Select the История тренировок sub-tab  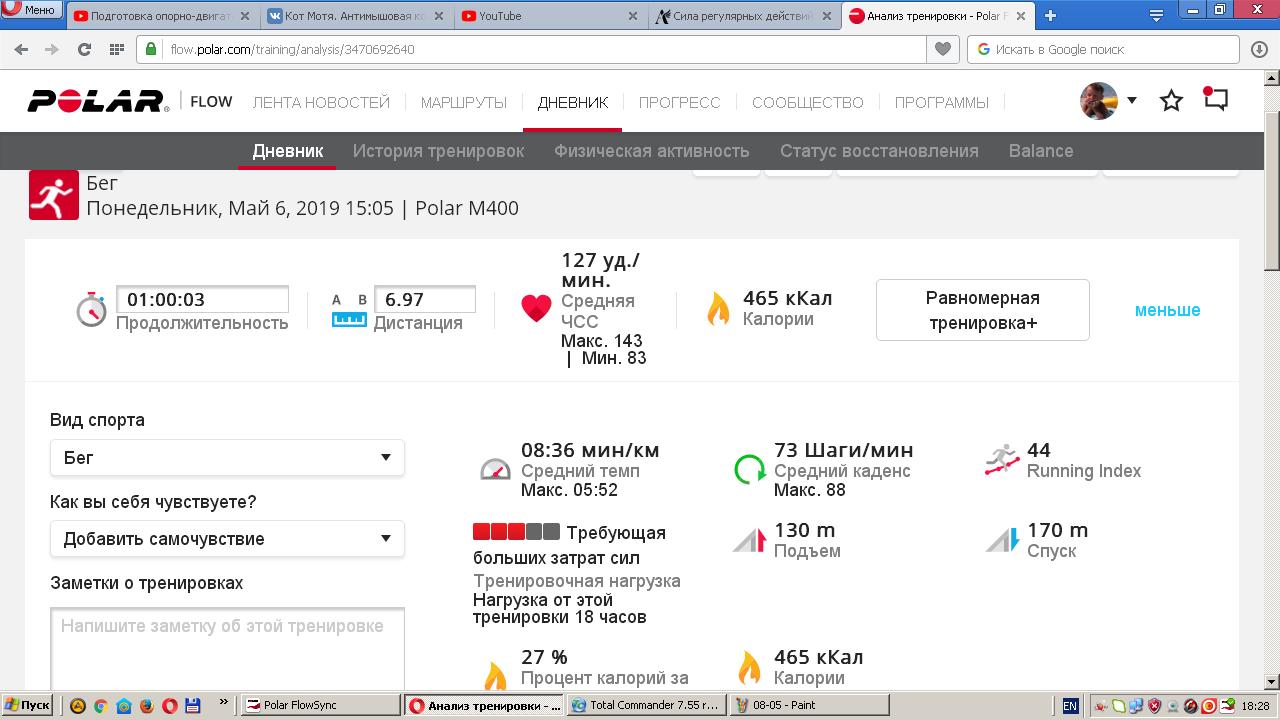click(438, 151)
